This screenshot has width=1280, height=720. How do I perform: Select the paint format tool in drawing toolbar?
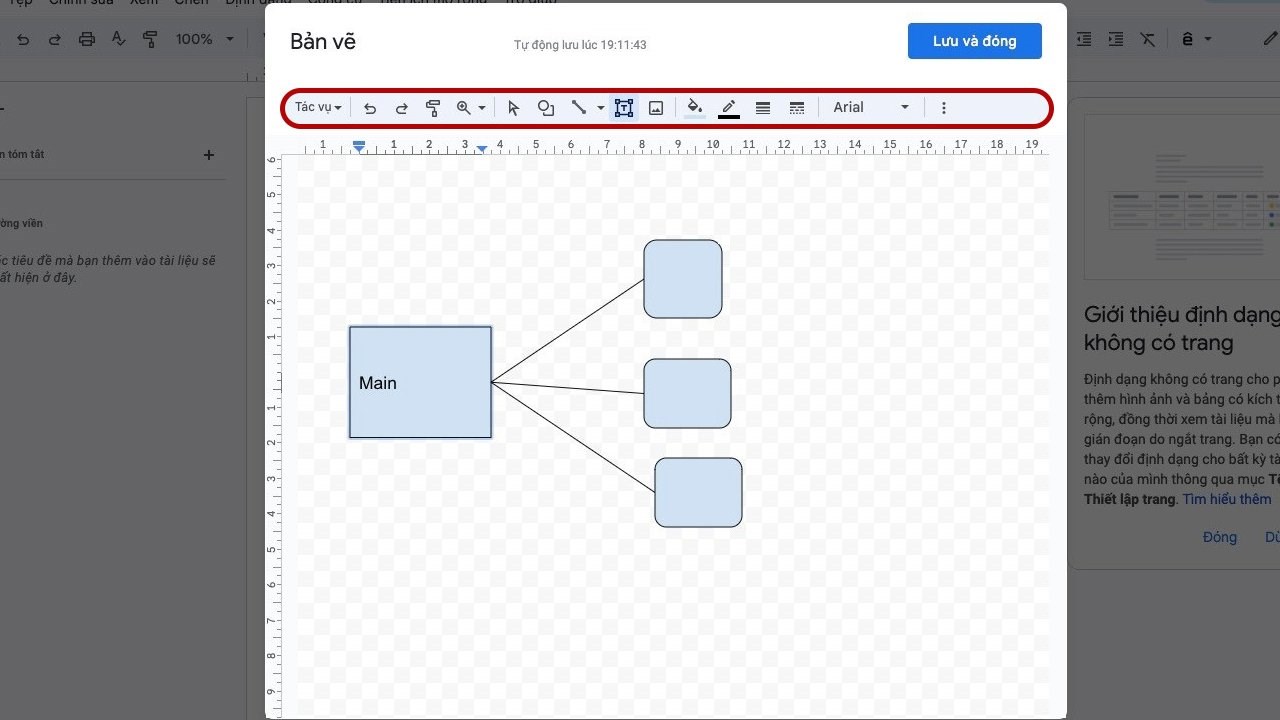[x=433, y=108]
